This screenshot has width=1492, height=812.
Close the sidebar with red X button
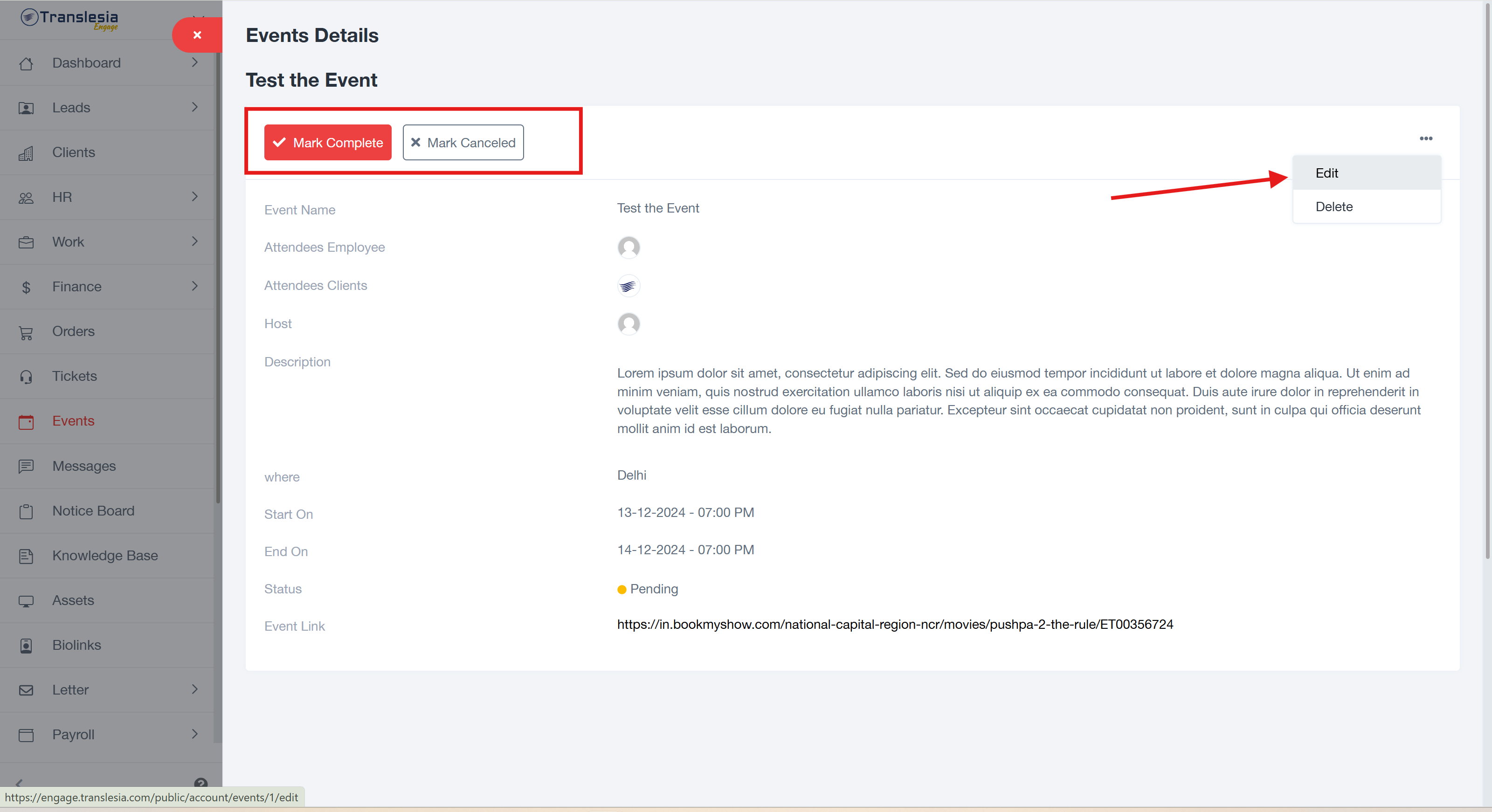(x=197, y=35)
